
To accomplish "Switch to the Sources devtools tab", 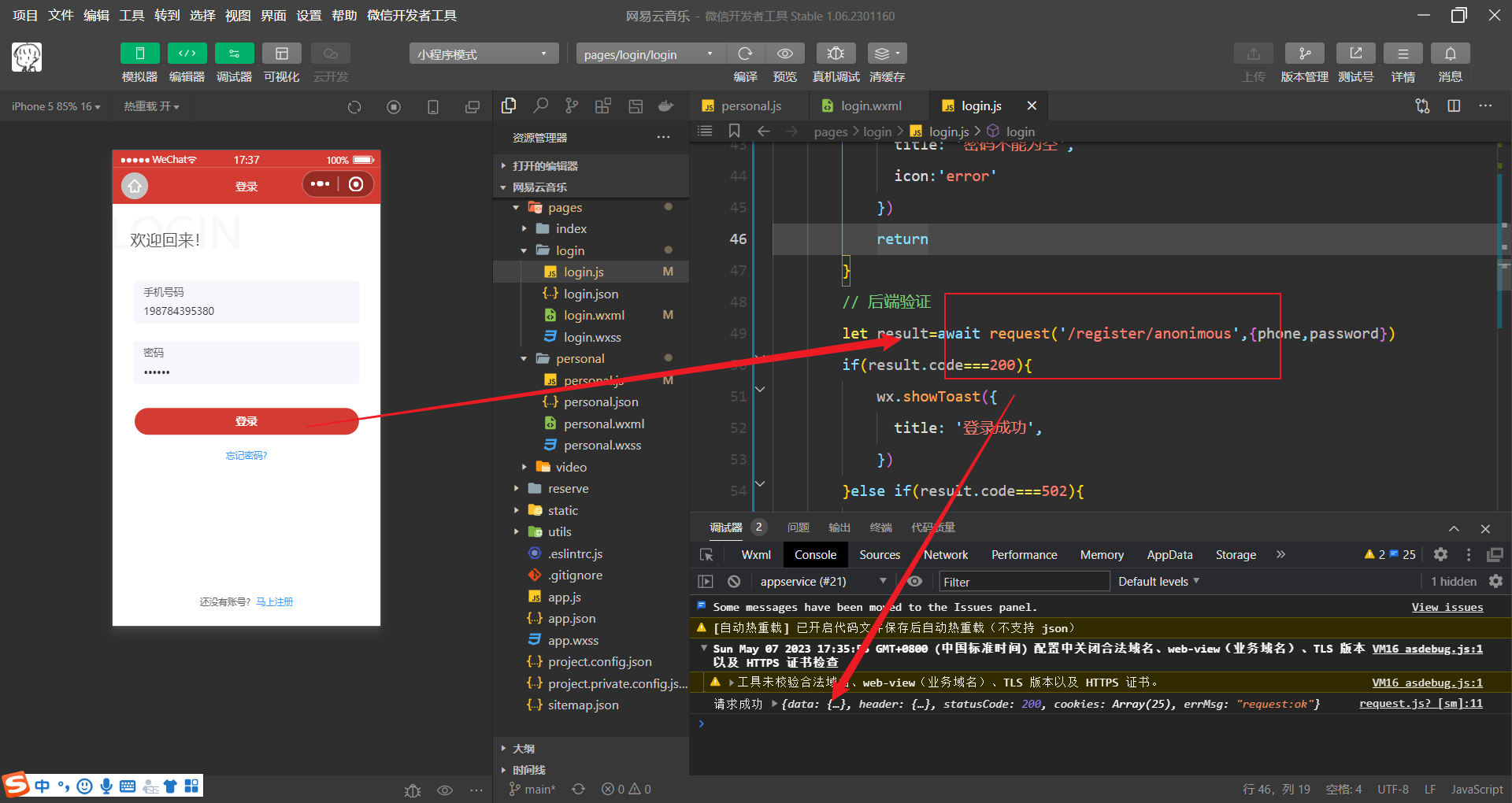I will click(880, 555).
